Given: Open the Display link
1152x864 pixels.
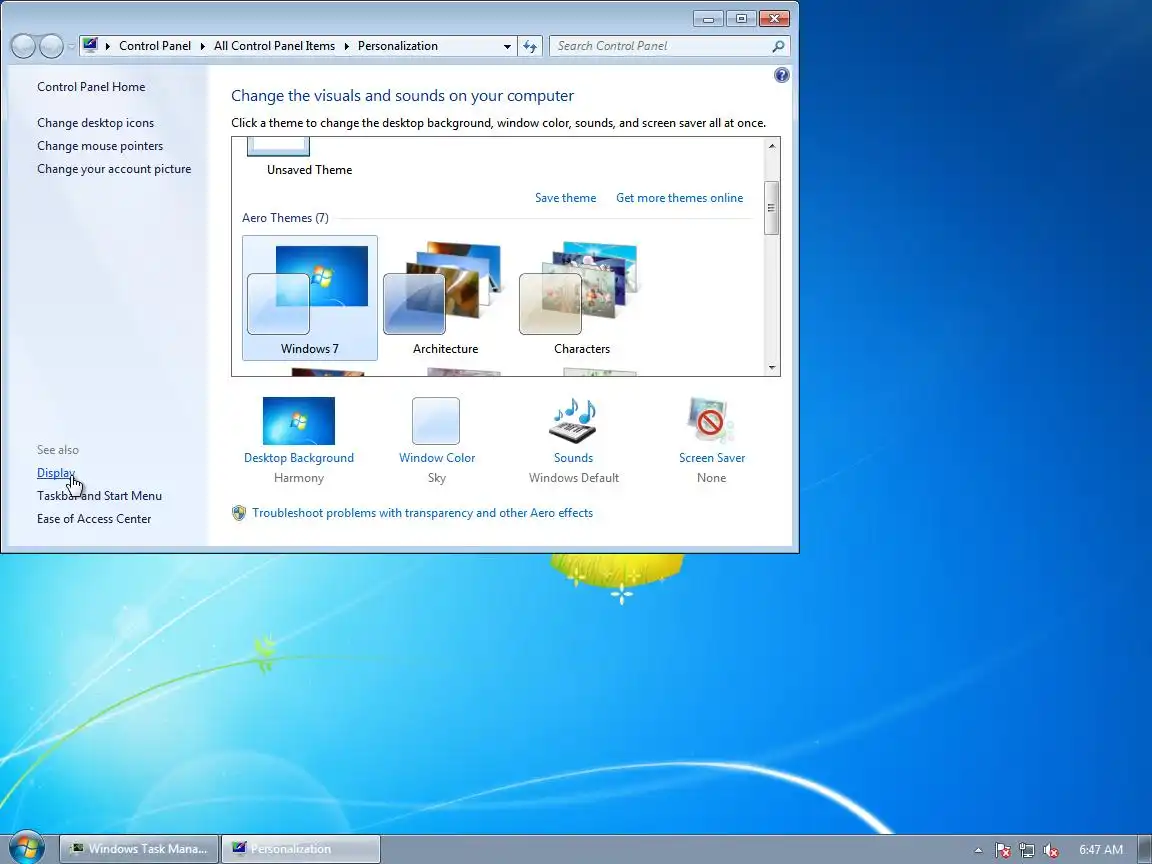Looking at the screenshot, I should click(x=56, y=472).
